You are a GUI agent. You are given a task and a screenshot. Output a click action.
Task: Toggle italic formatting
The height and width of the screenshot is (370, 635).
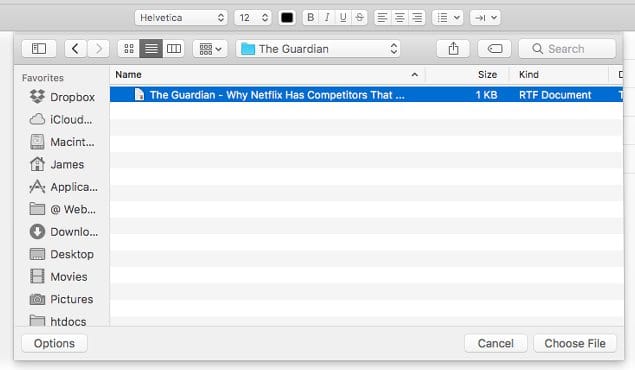(327, 17)
